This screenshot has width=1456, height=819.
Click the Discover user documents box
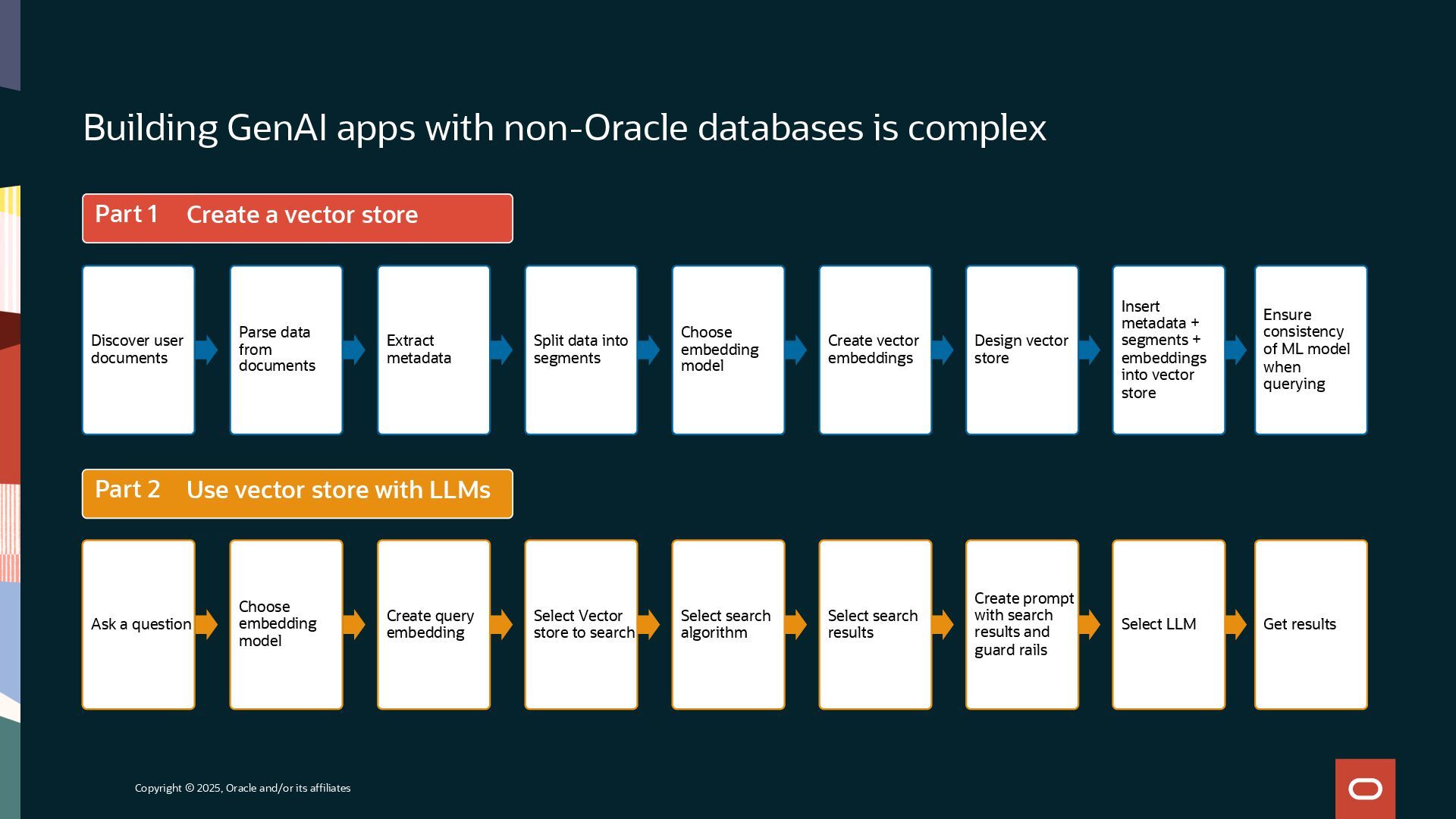[138, 350]
